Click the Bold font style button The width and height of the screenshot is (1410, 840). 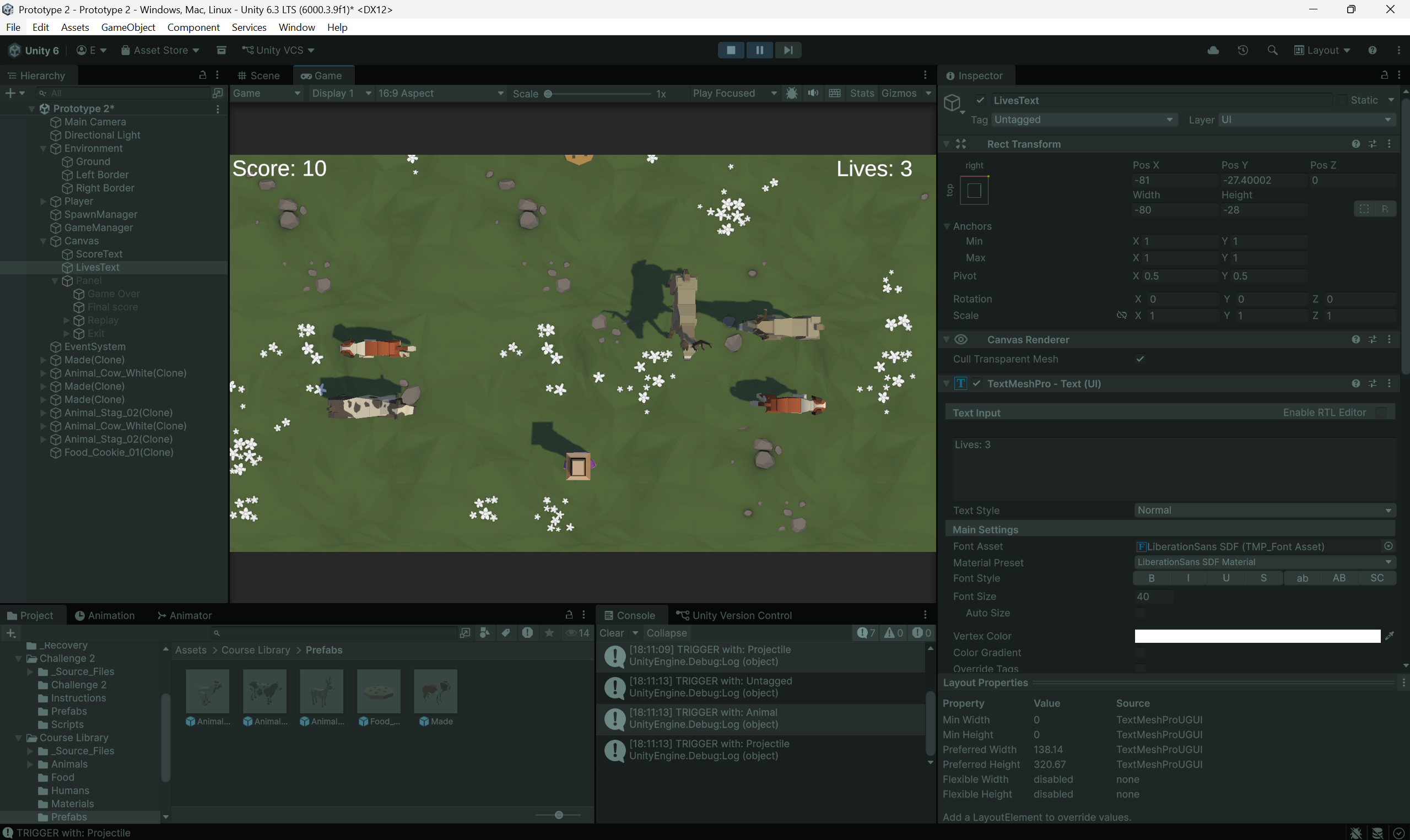pos(1152,578)
